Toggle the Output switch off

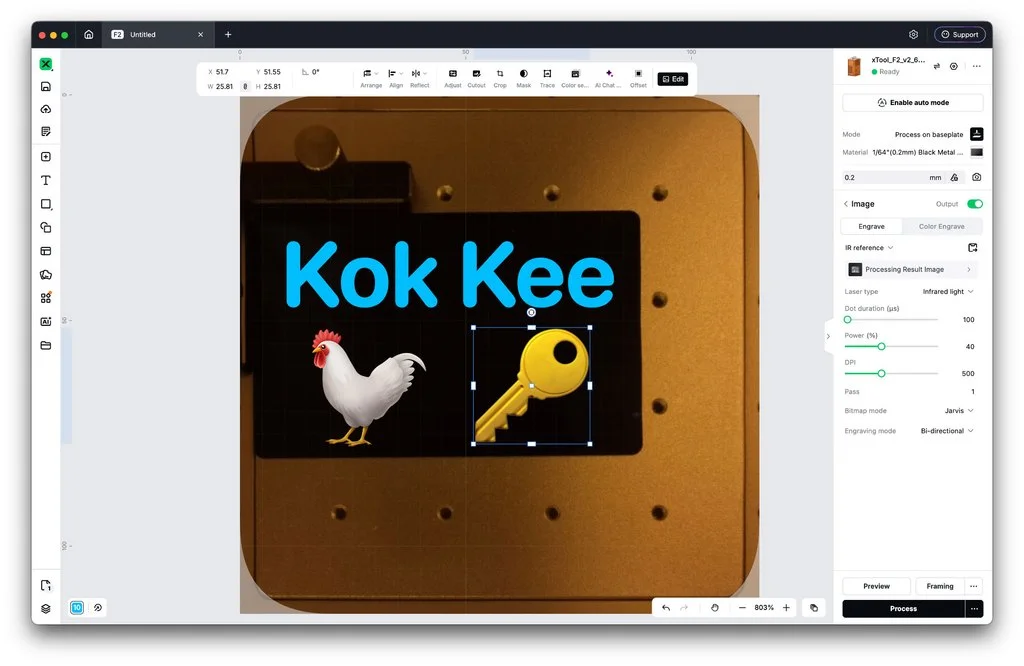(974, 204)
